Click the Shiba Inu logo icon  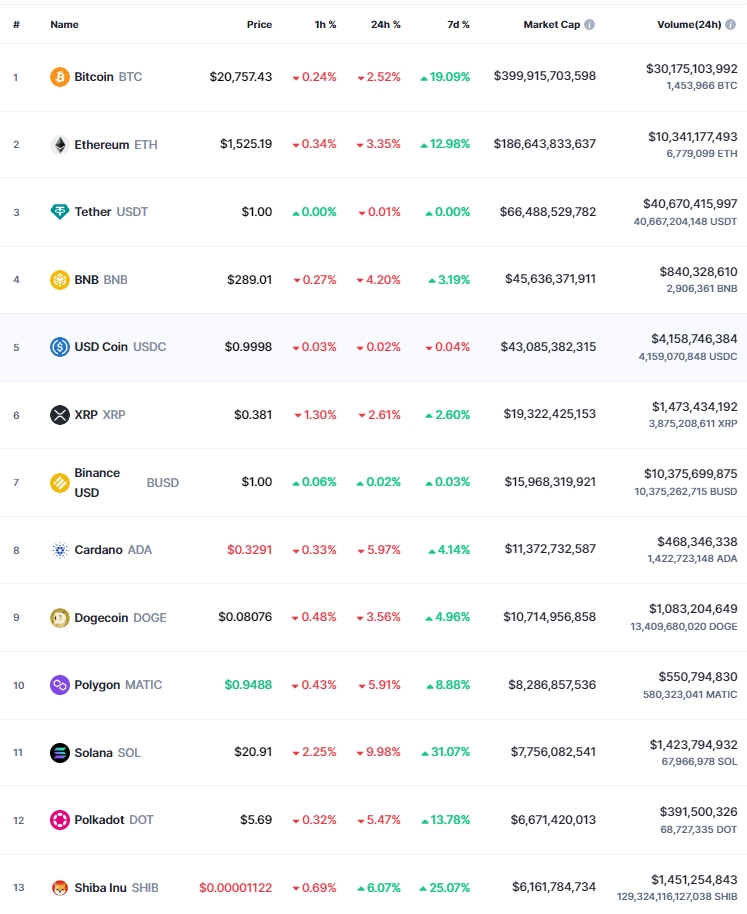pos(59,888)
